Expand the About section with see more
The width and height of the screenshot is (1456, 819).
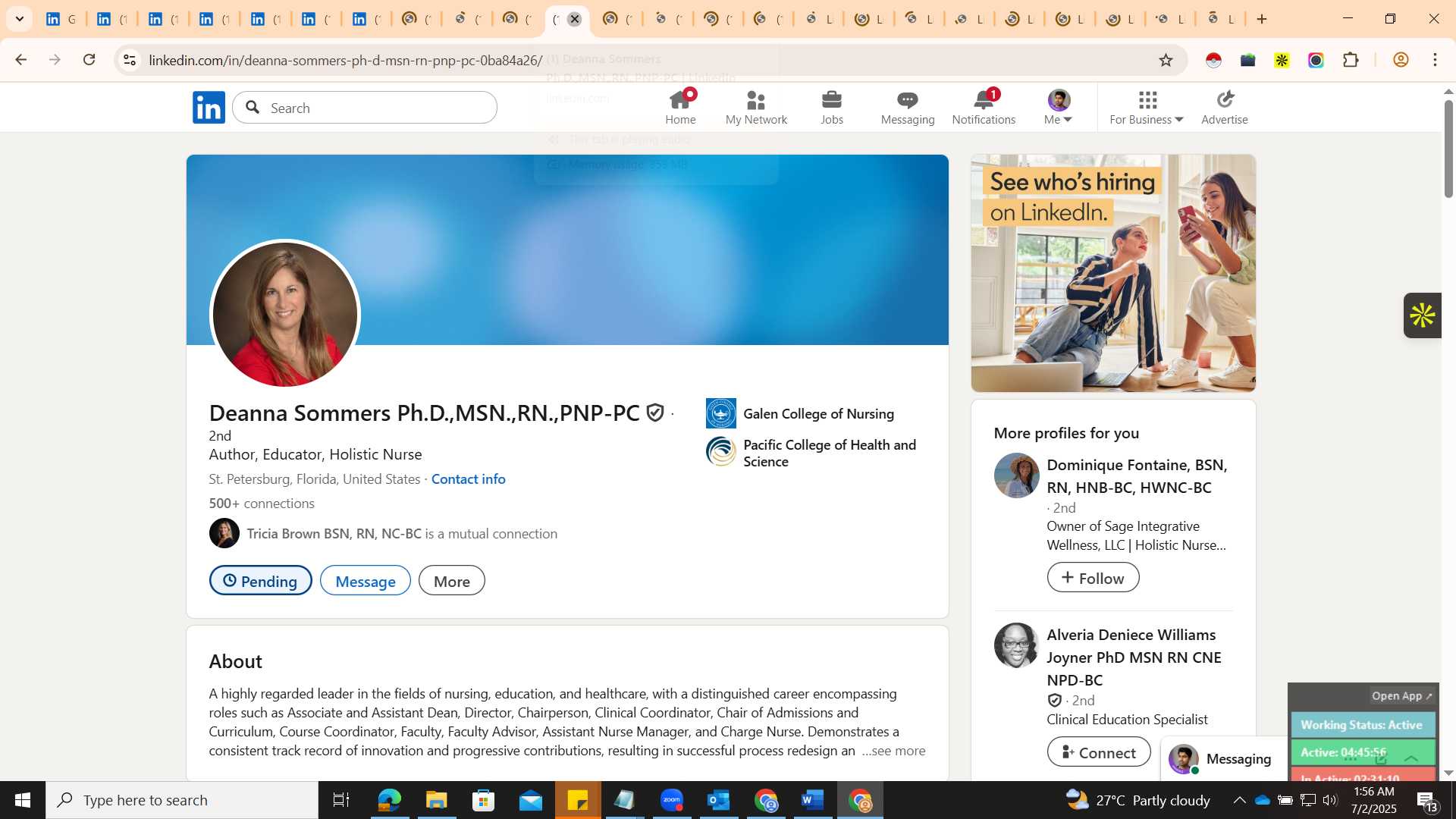893,751
